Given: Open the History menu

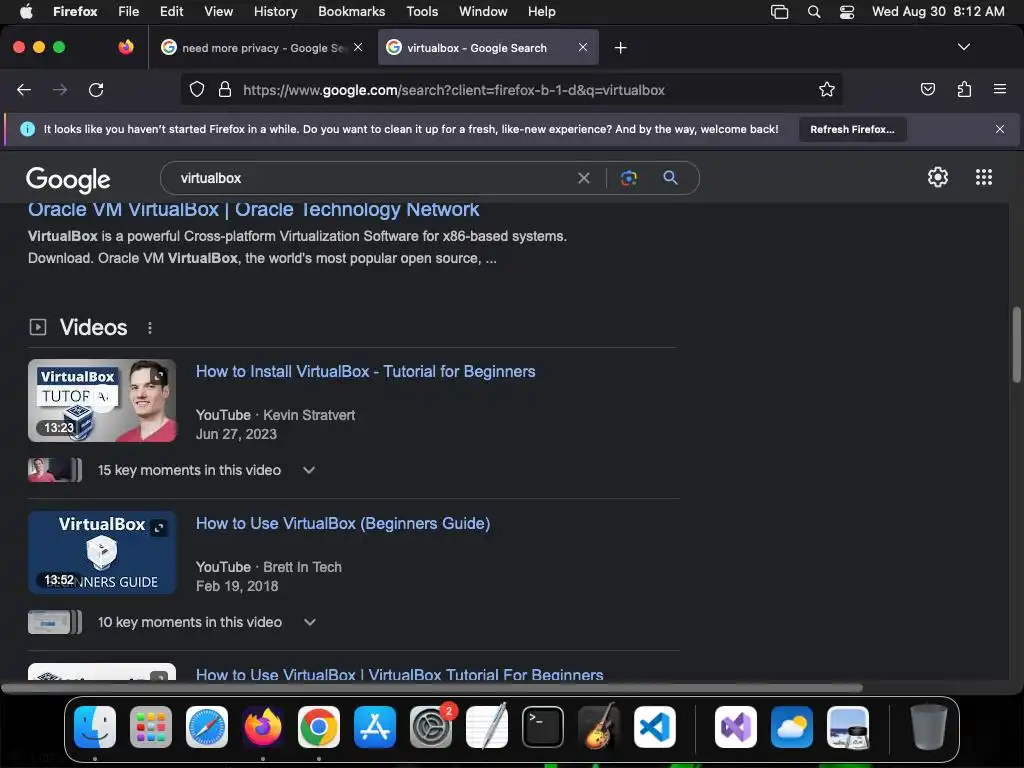Looking at the screenshot, I should tap(276, 12).
